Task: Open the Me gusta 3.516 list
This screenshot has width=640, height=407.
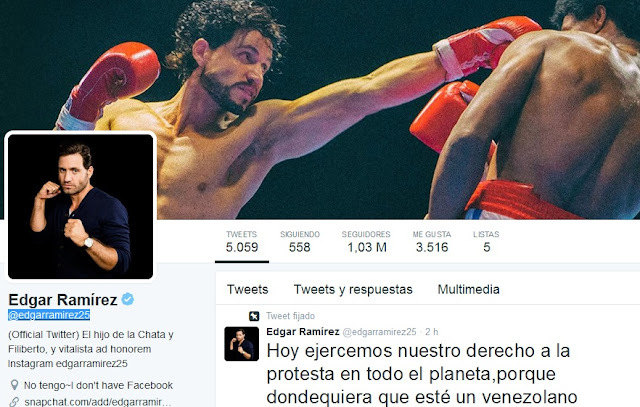Action: coord(432,241)
